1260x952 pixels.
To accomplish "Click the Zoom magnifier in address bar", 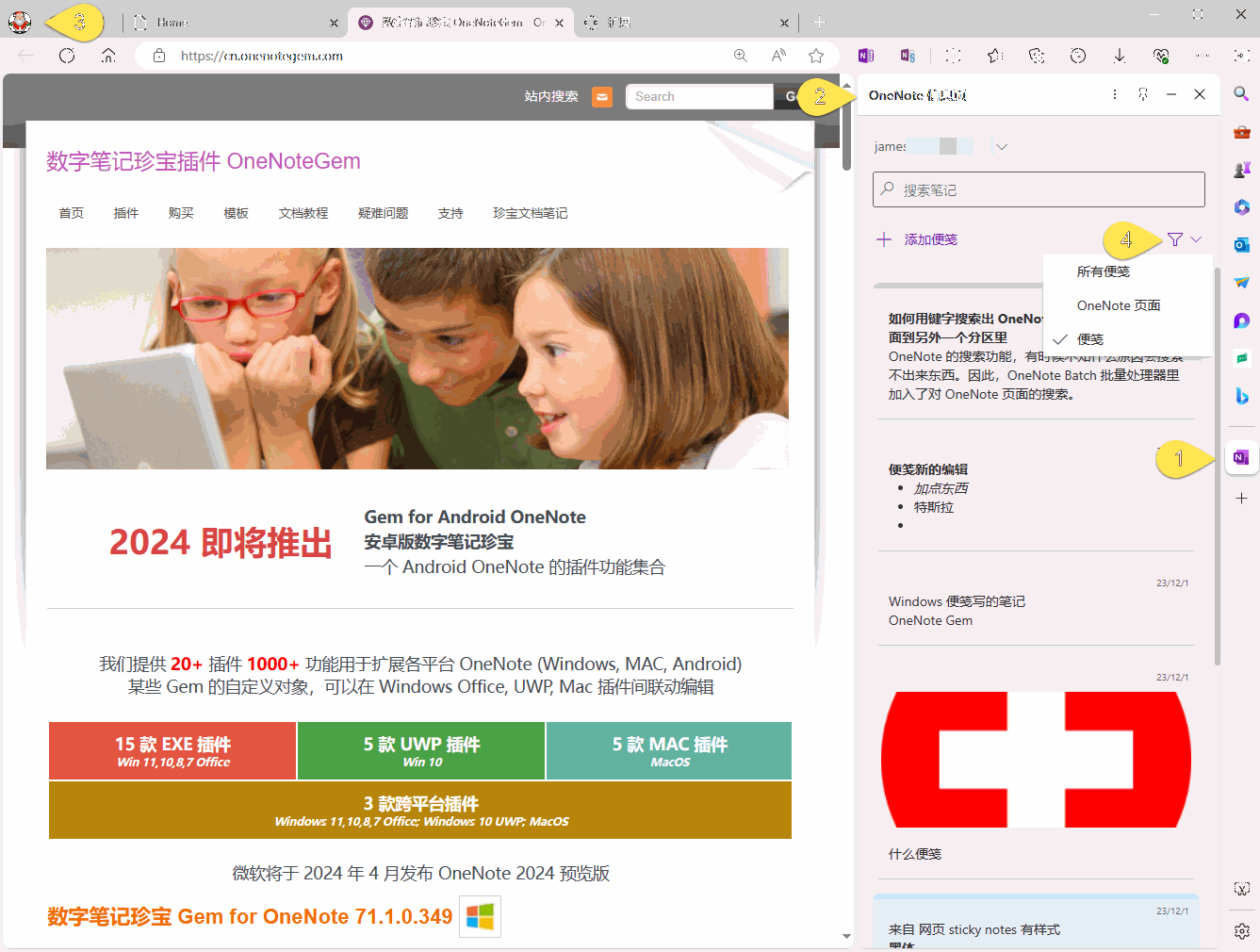I will click(741, 56).
